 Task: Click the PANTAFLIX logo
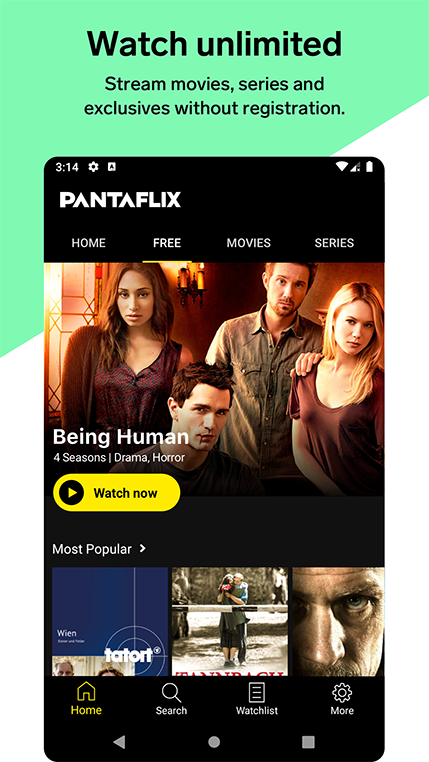[120, 200]
